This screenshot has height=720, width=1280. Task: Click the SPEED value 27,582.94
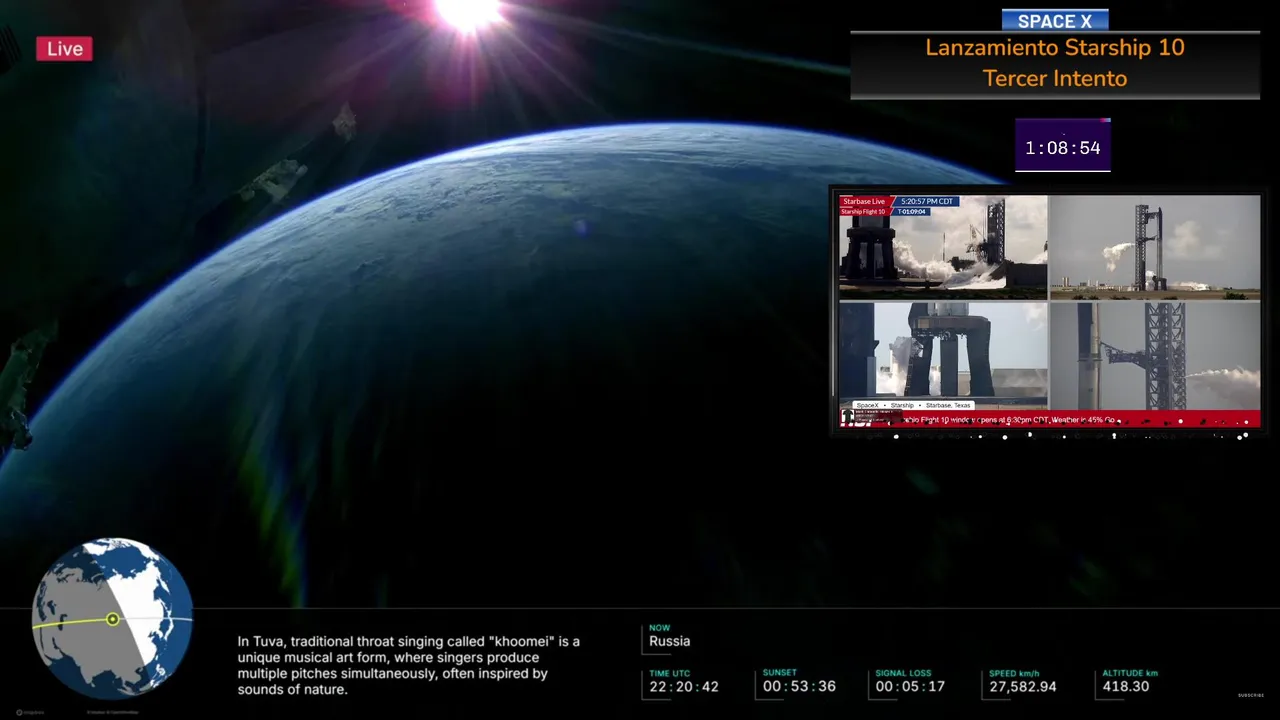1023,686
